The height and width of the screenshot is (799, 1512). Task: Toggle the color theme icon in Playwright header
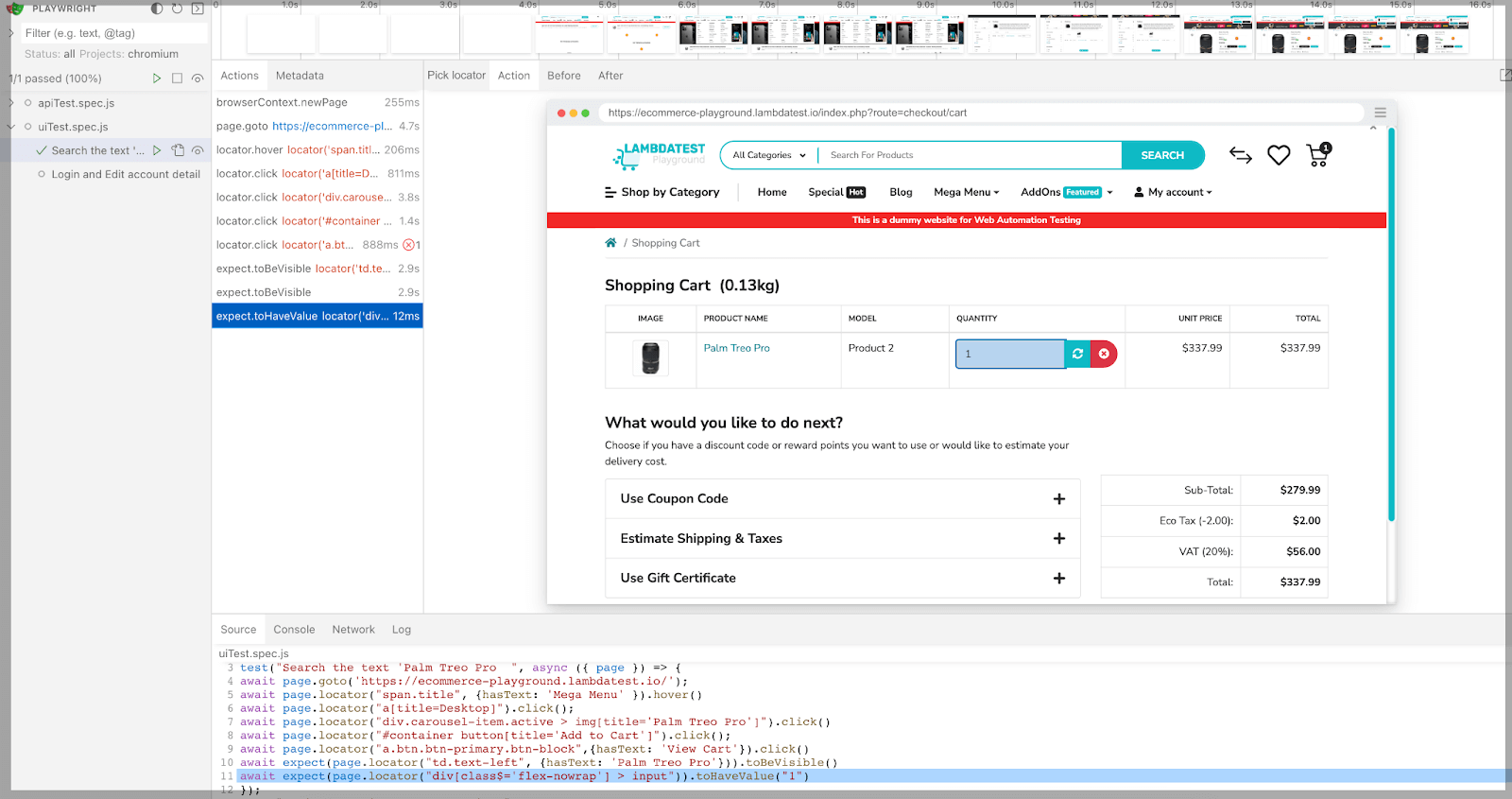[x=157, y=9]
